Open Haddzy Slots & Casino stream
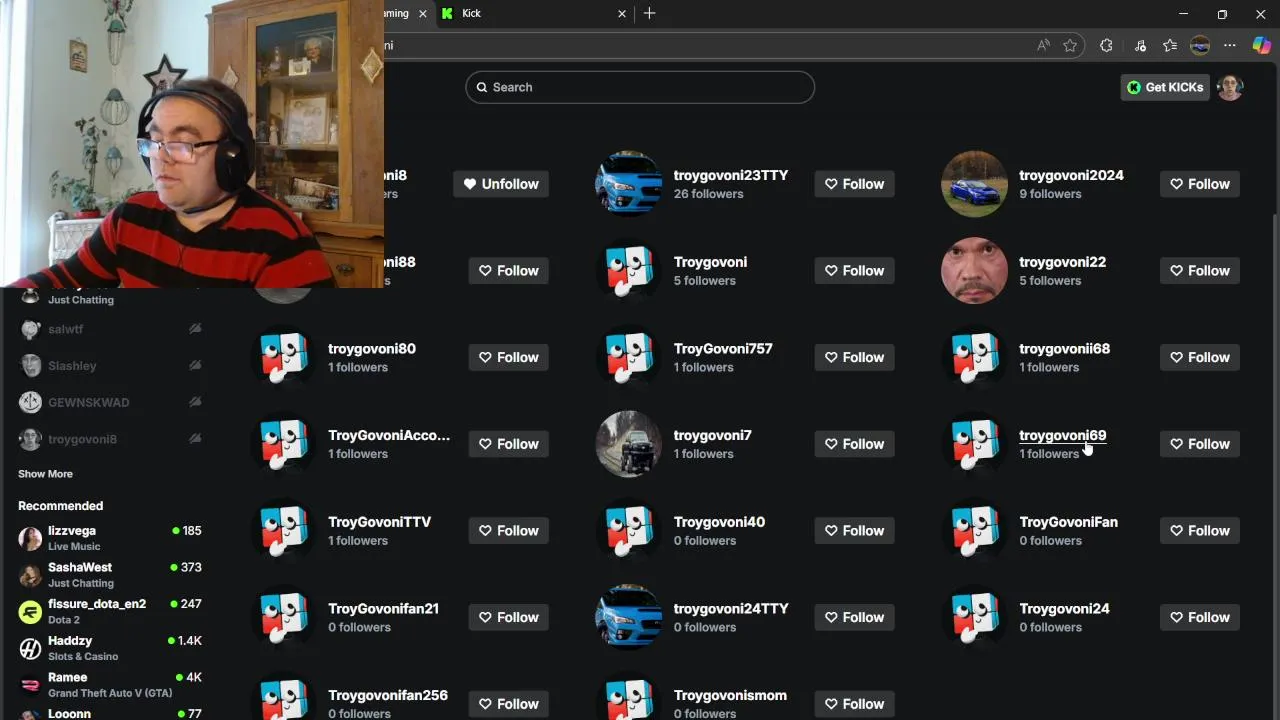The width and height of the screenshot is (1280, 720). click(110, 648)
